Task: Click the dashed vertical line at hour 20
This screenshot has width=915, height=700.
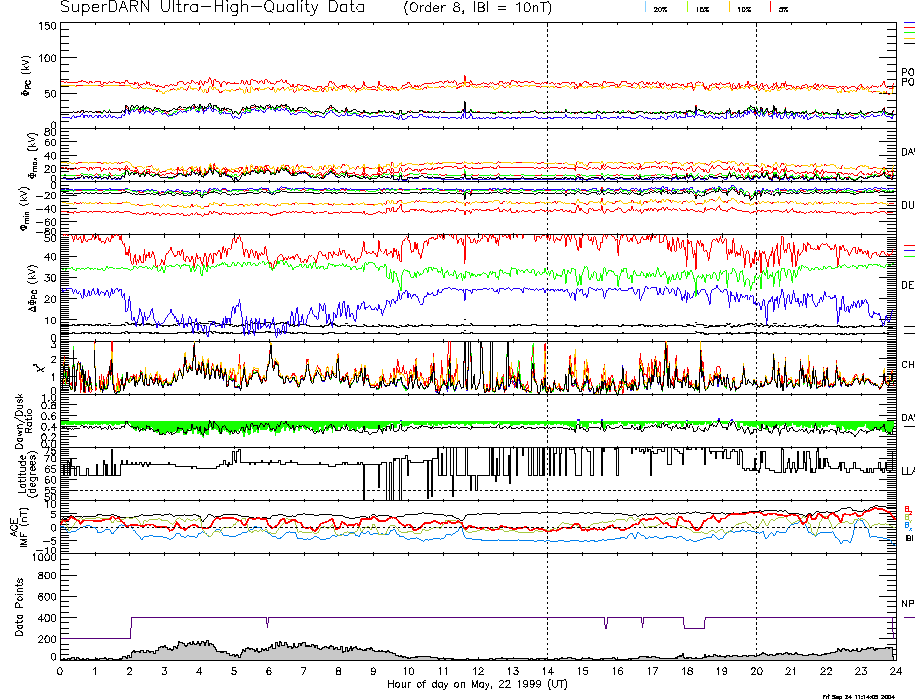Action: click(756, 300)
